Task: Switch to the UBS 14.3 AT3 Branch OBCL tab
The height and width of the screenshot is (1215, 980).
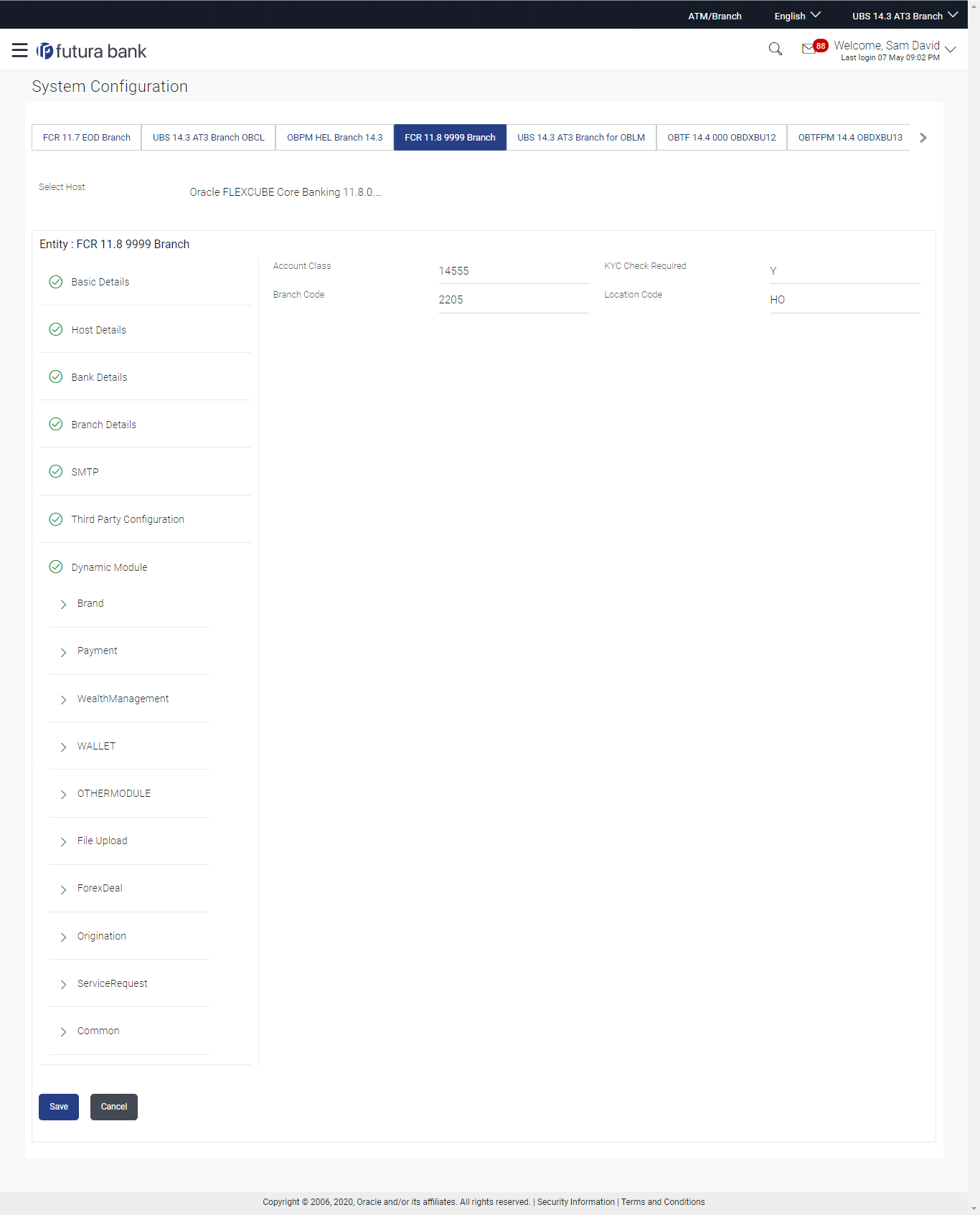Action: [x=208, y=137]
